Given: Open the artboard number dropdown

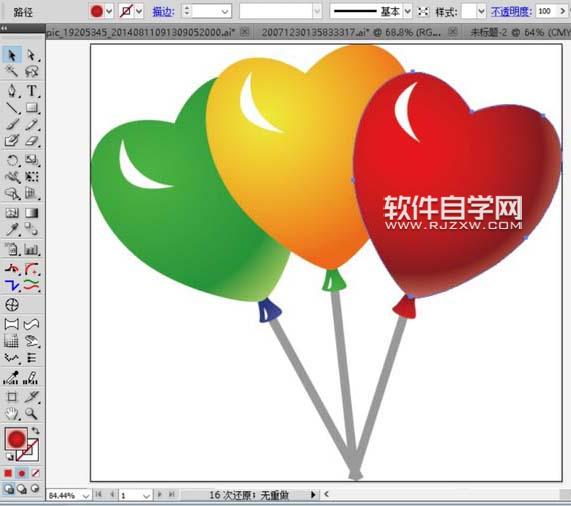Looking at the screenshot, I should (146, 495).
